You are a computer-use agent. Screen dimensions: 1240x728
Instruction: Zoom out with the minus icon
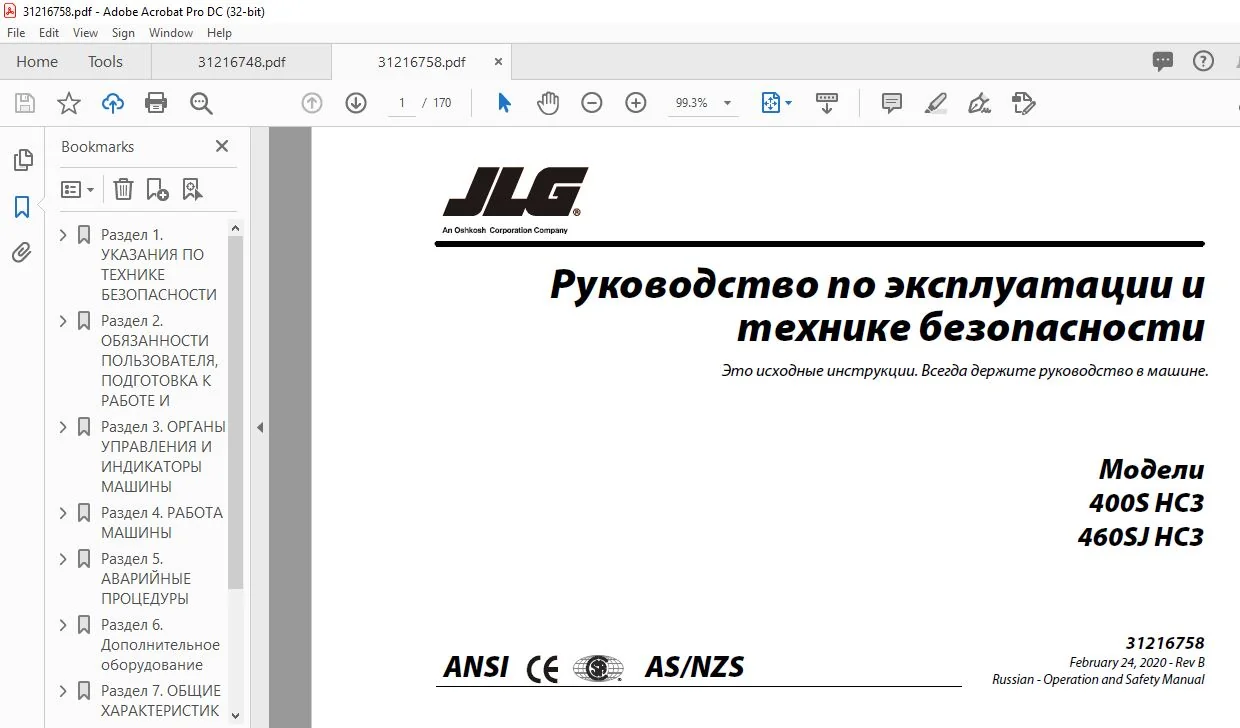[592, 103]
